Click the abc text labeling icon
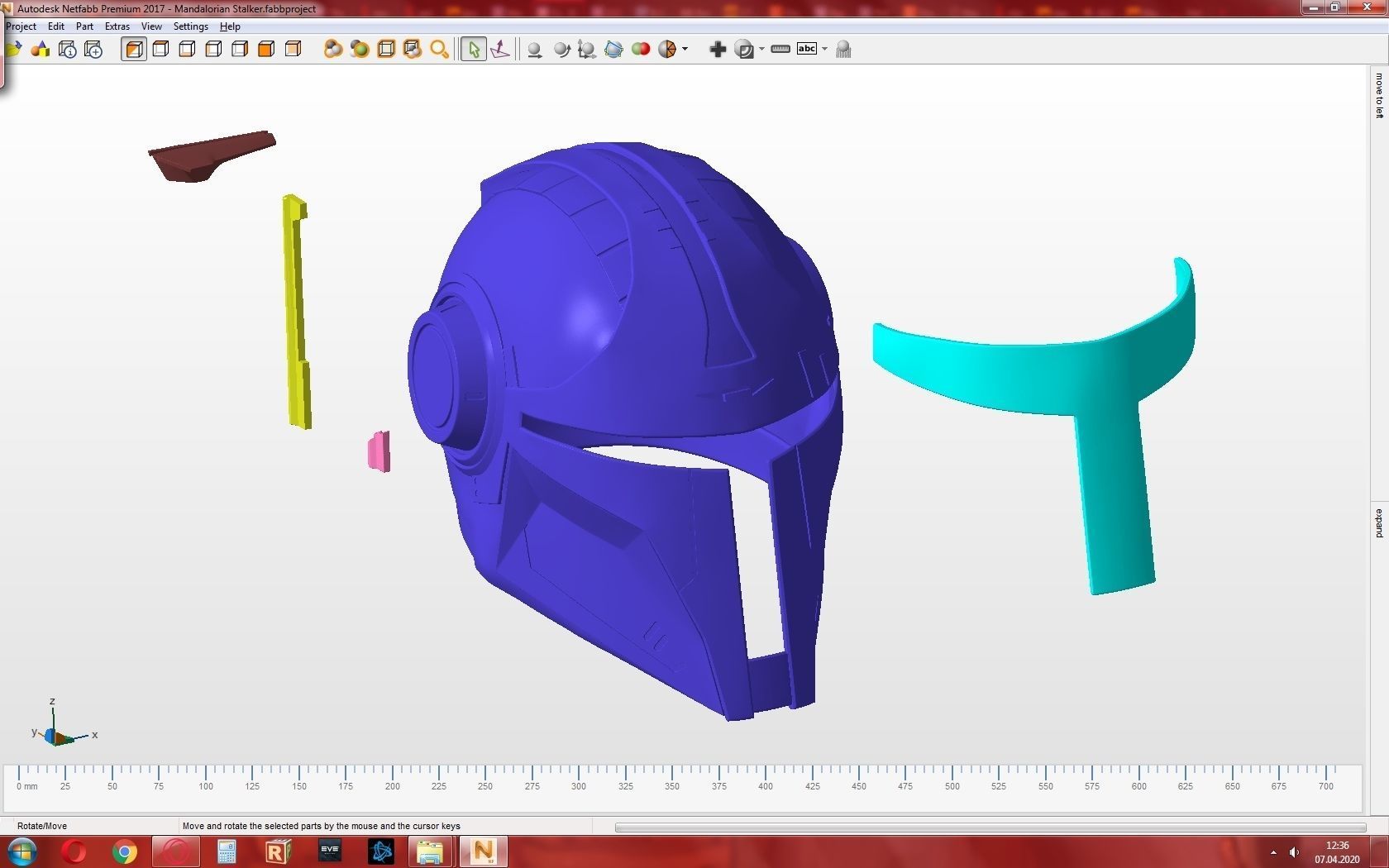The height and width of the screenshot is (868, 1389). pos(807,49)
